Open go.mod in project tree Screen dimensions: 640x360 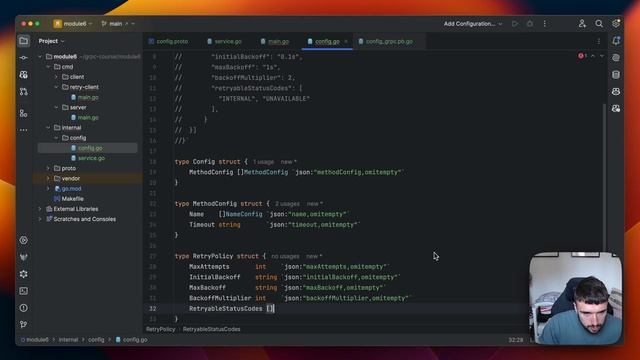pos(71,189)
